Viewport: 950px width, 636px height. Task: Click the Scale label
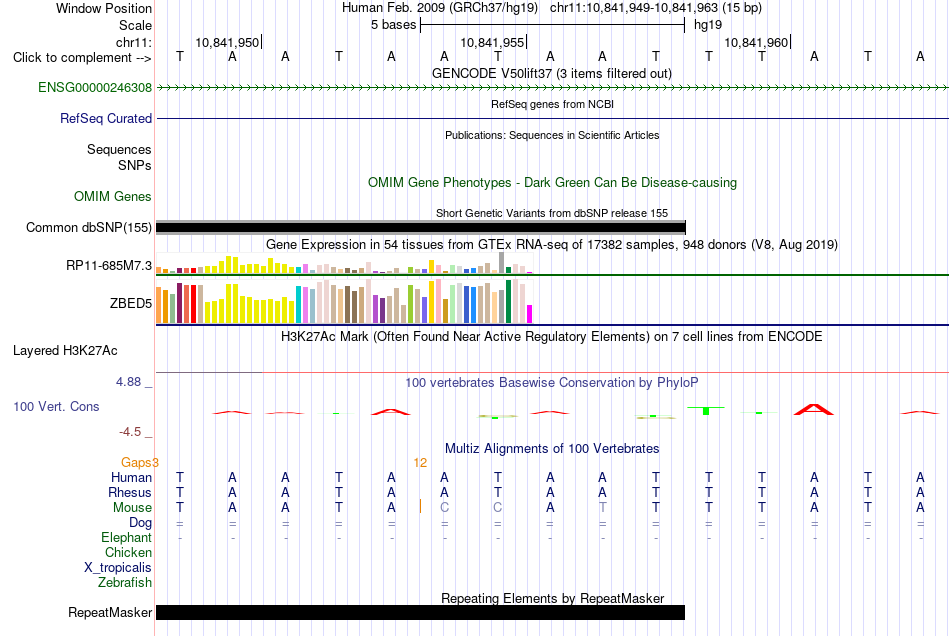(x=136, y=25)
